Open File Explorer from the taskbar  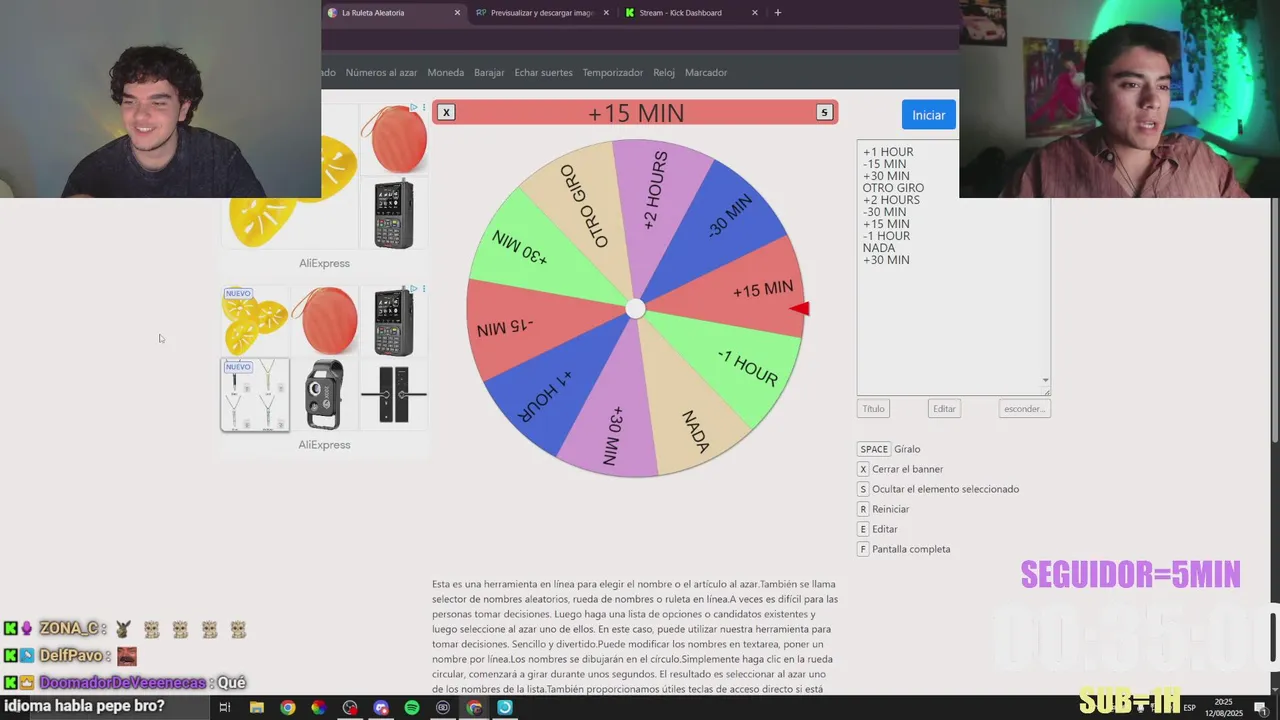[256, 707]
